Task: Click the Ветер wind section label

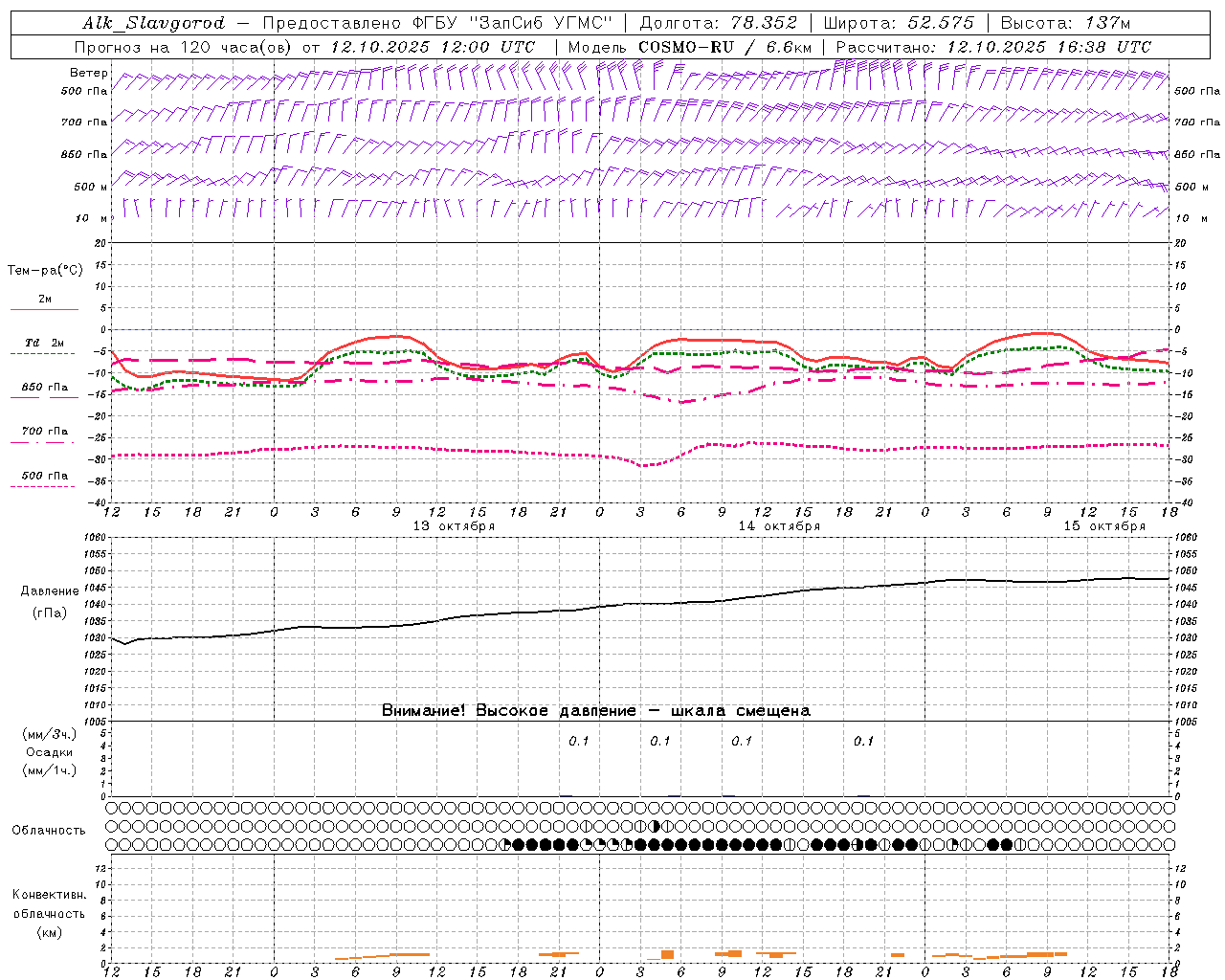Action: [x=88, y=73]
